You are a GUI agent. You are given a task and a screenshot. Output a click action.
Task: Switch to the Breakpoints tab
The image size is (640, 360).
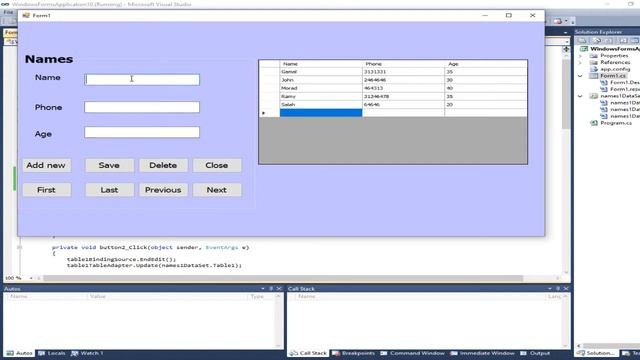(353, 353)
